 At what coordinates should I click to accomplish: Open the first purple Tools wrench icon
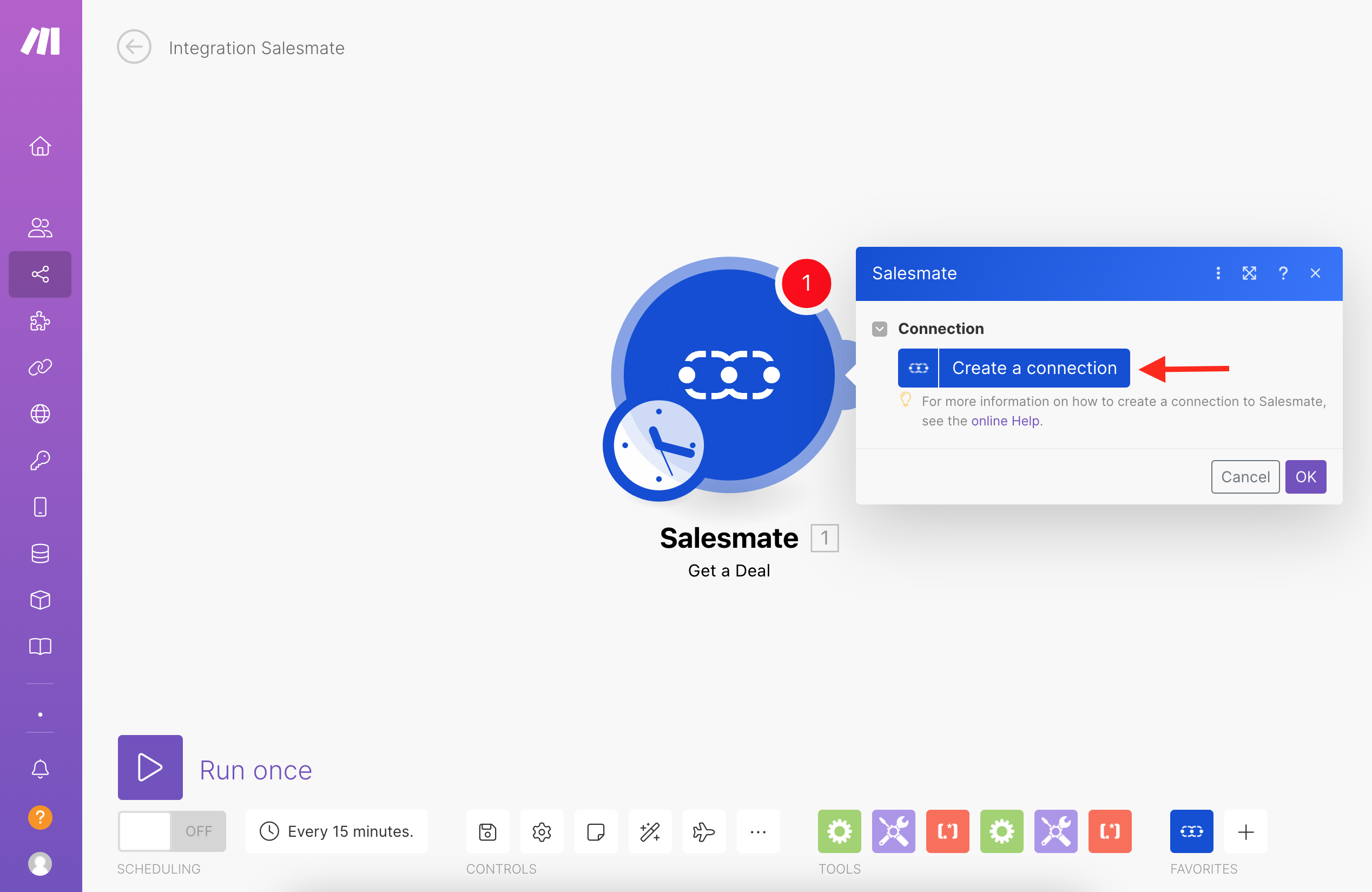[894, 831]
